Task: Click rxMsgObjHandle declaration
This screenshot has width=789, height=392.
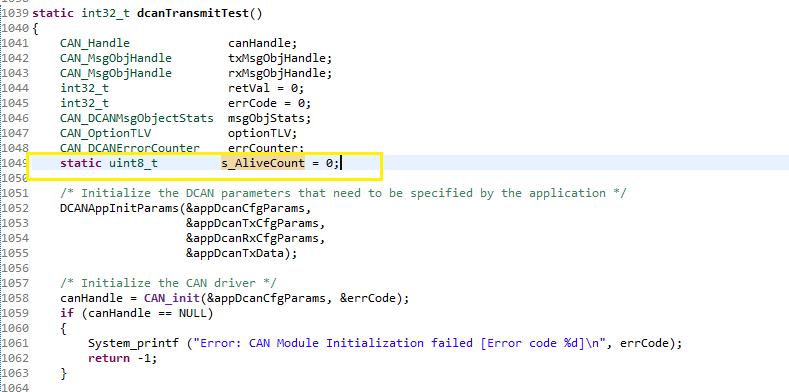Action: click(x=280, y=73)
